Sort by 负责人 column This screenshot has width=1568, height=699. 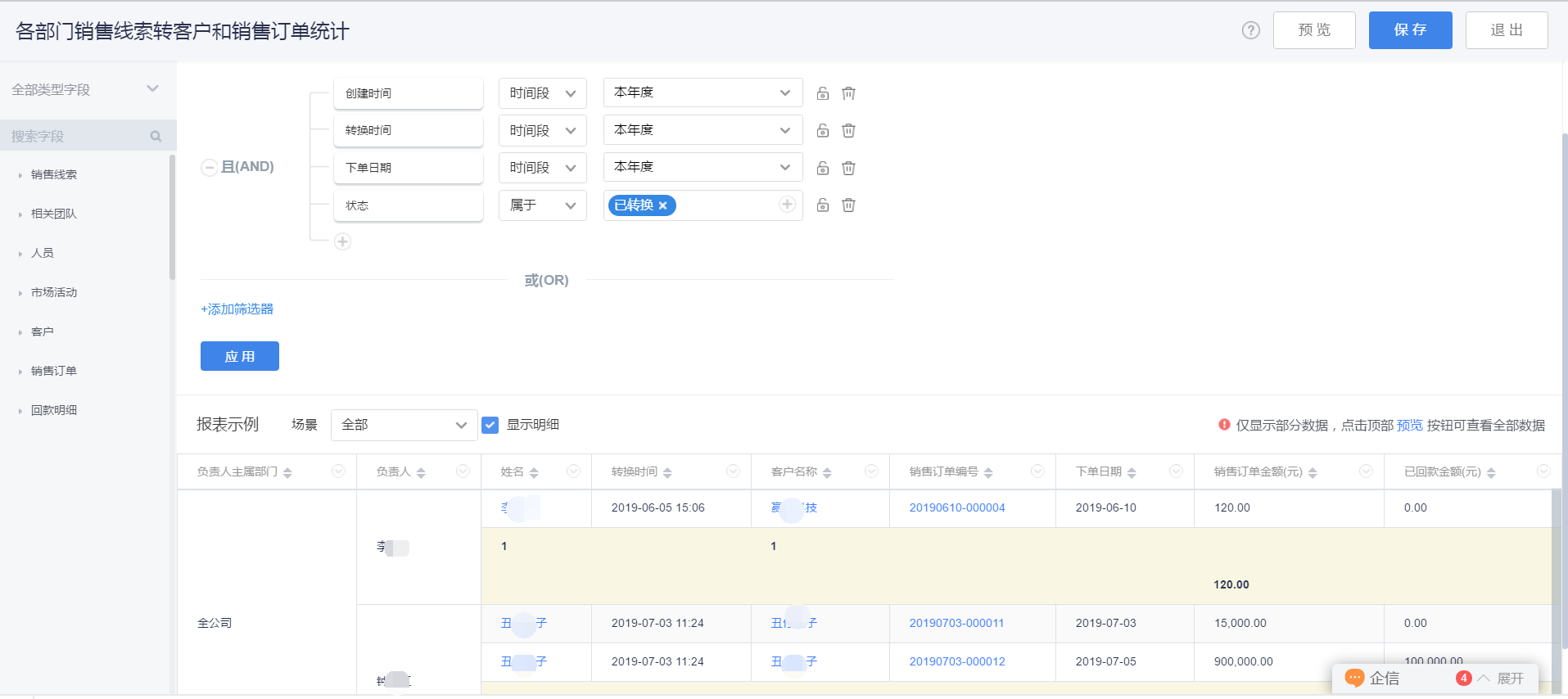(x=421, y=472)
